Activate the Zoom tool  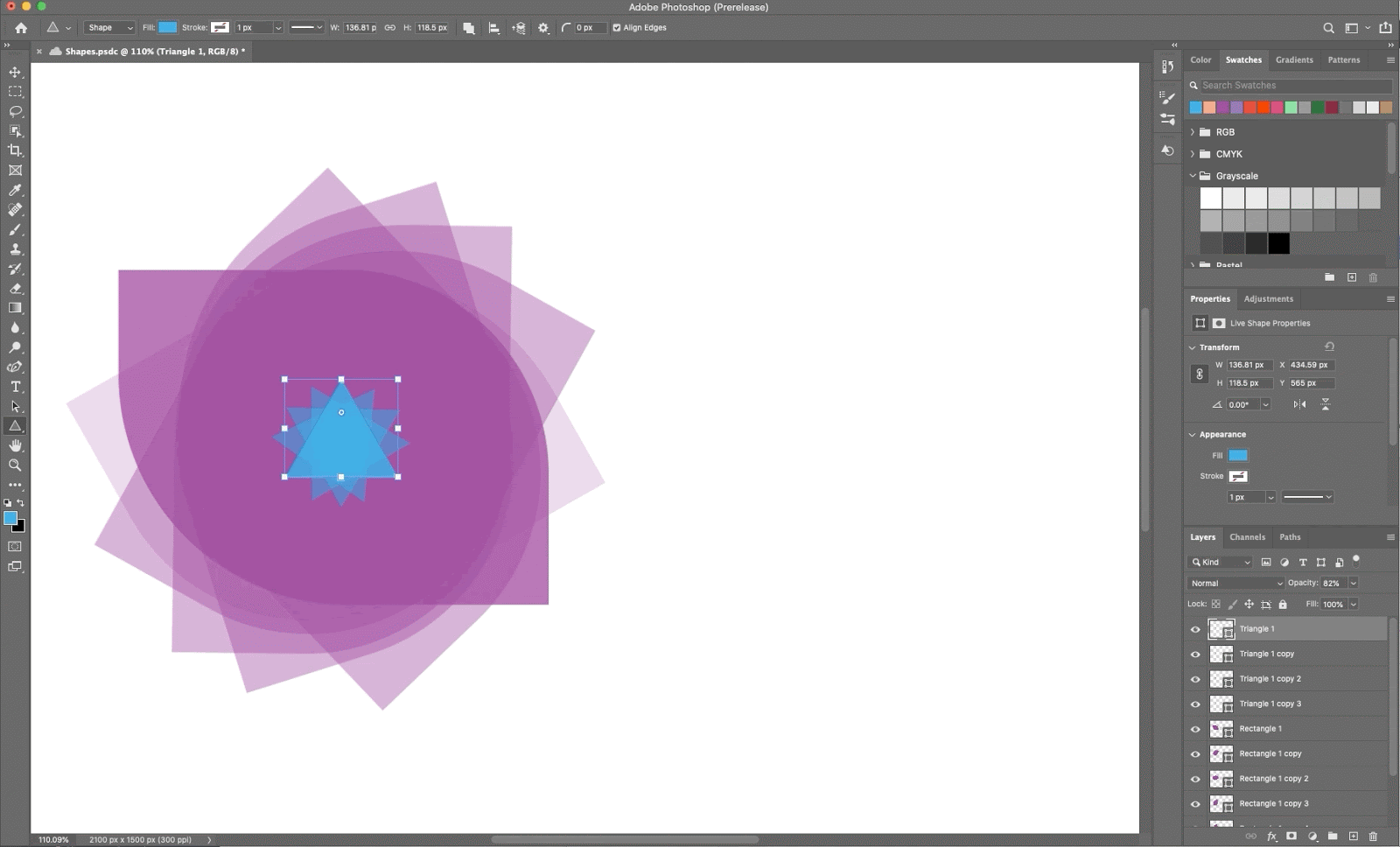tap(15, 465)
